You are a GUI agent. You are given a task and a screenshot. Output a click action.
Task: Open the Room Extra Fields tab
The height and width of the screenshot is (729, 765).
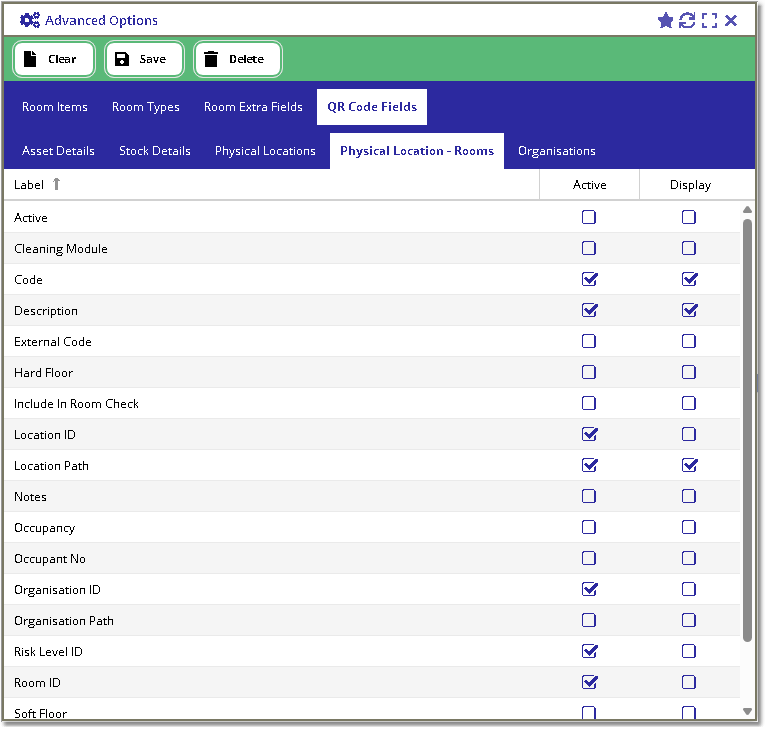253,107
